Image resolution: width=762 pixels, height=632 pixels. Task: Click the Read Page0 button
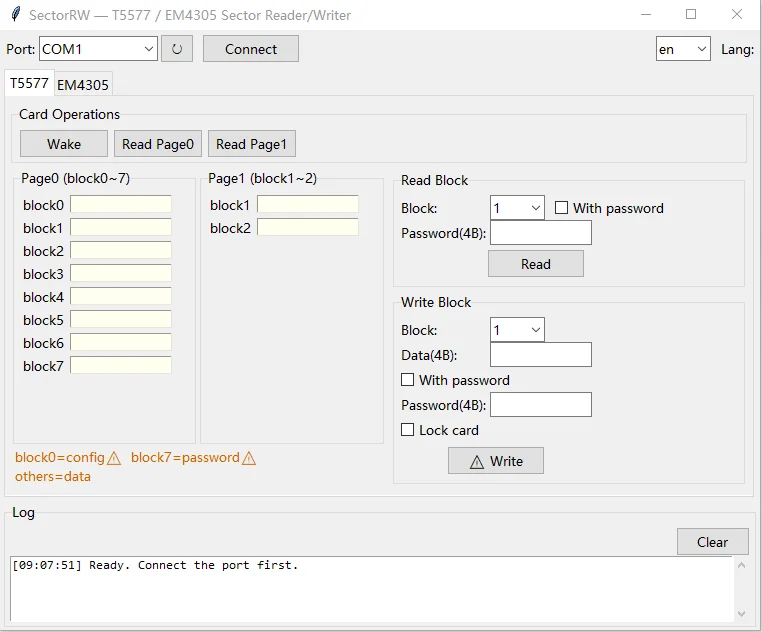[158, 143]
